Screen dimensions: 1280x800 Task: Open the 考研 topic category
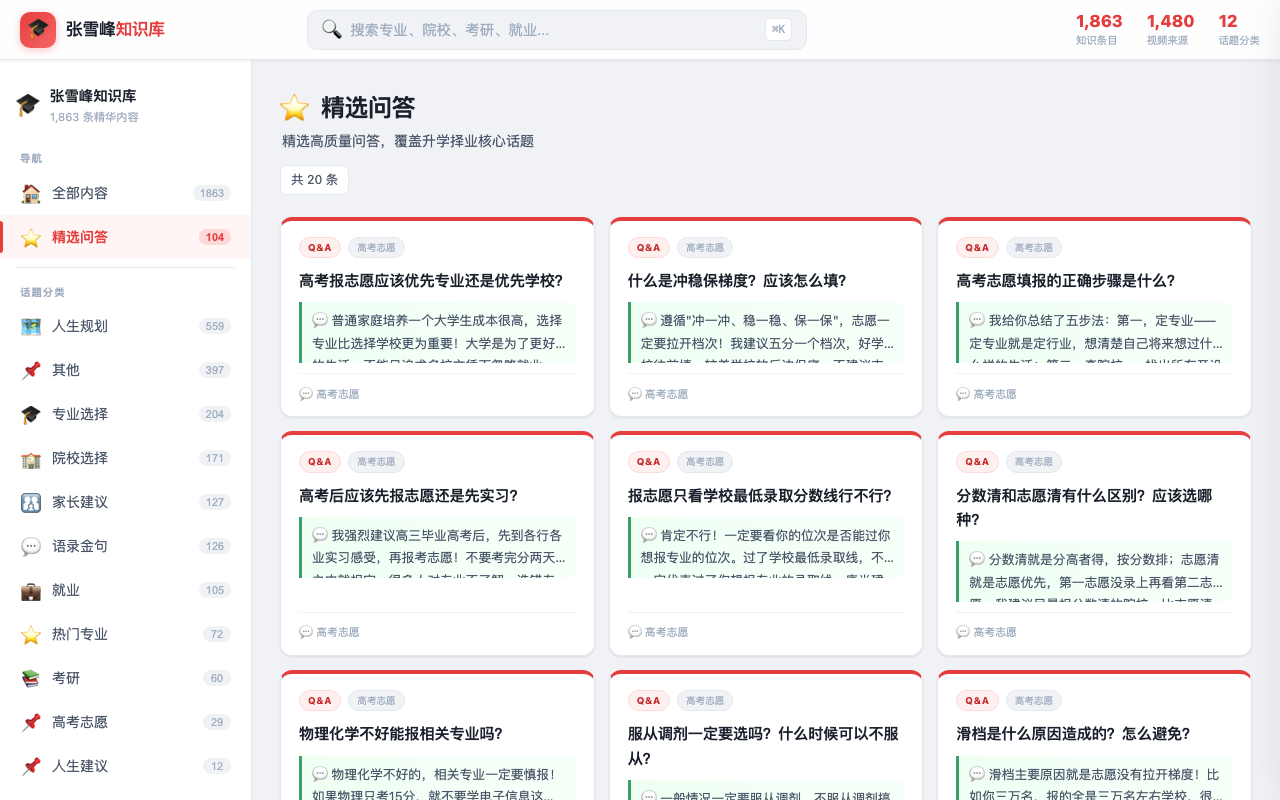125,678
